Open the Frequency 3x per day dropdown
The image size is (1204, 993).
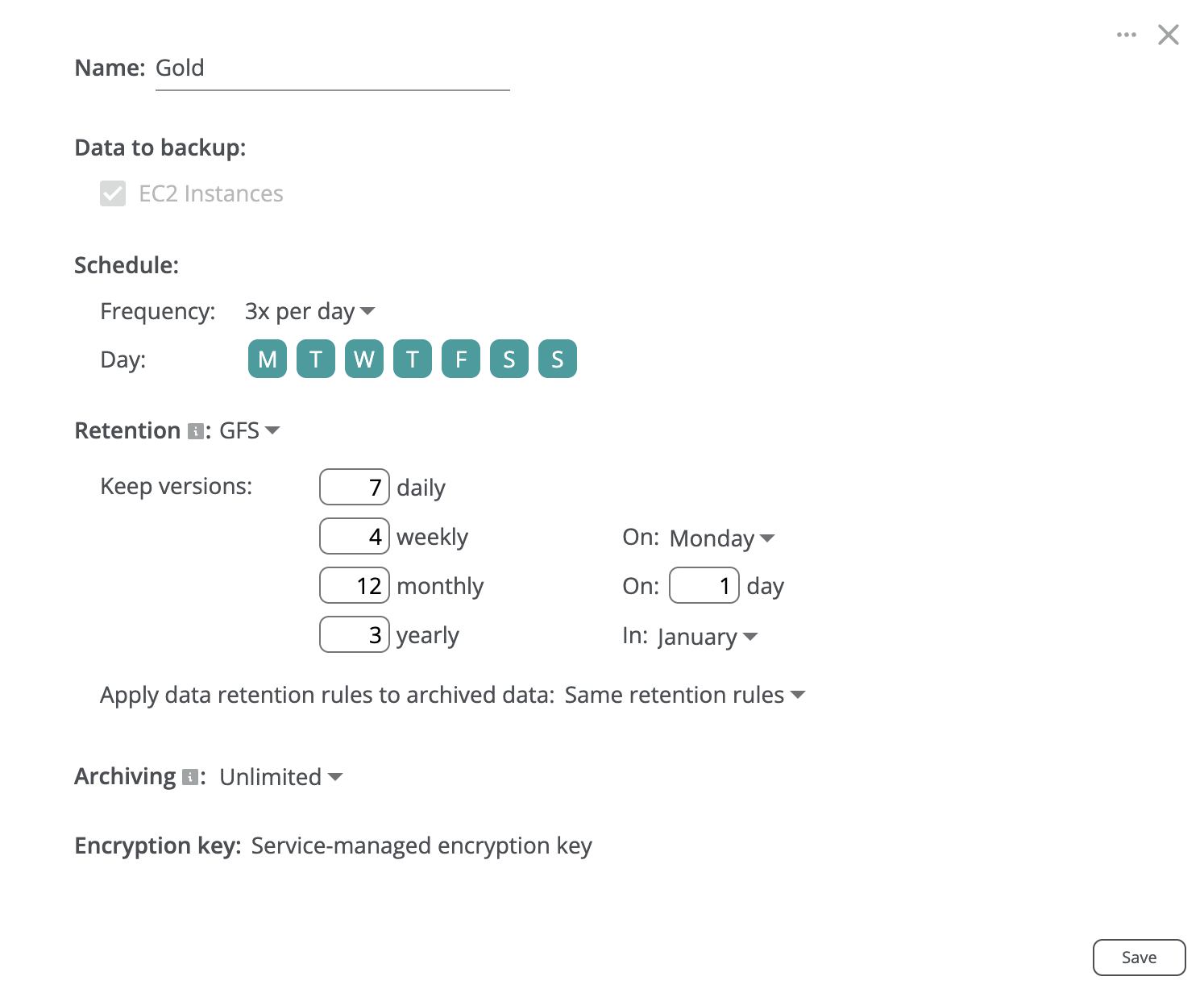pyautogui.click(x=310, y=312)
